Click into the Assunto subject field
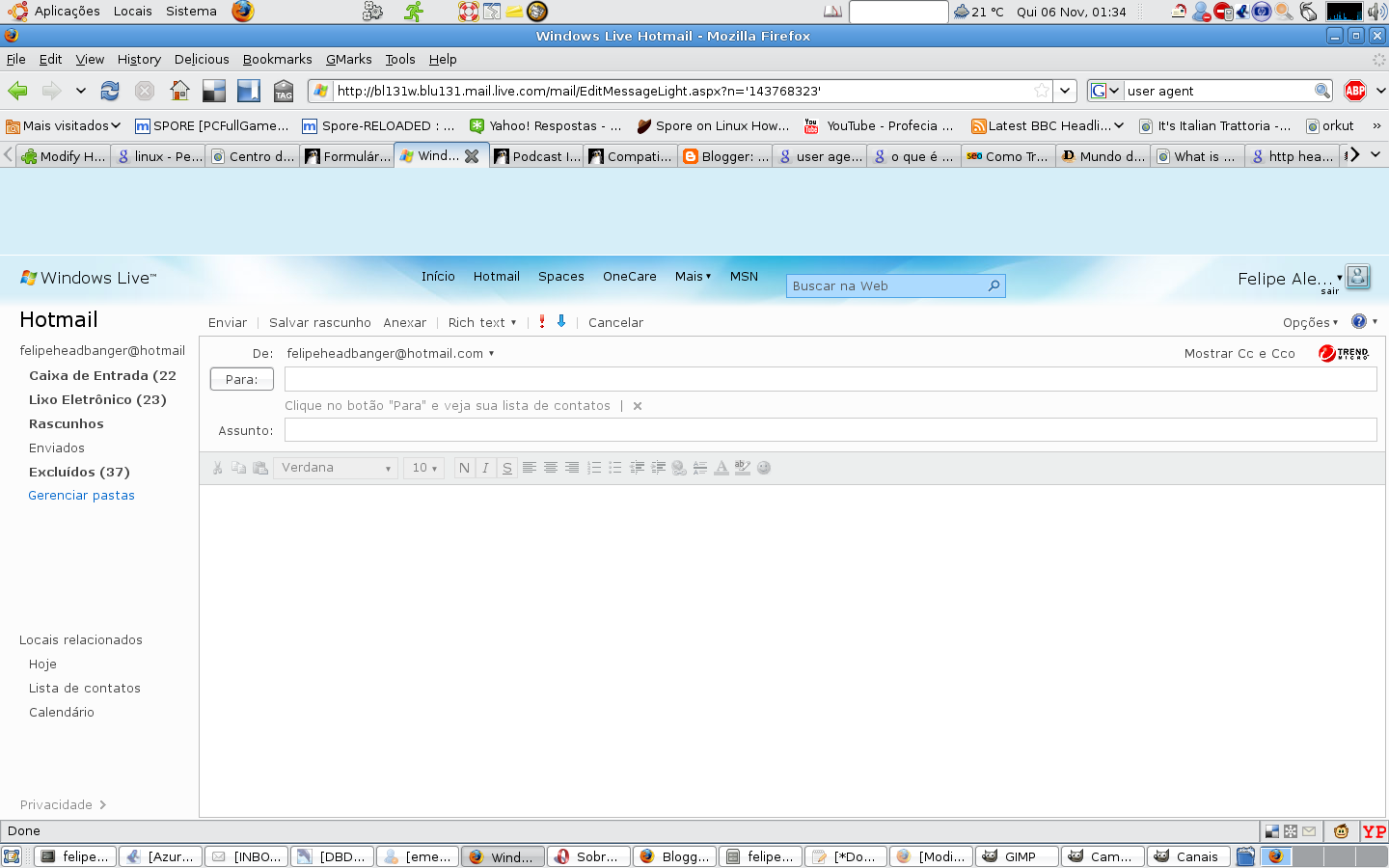 [831, 430]
